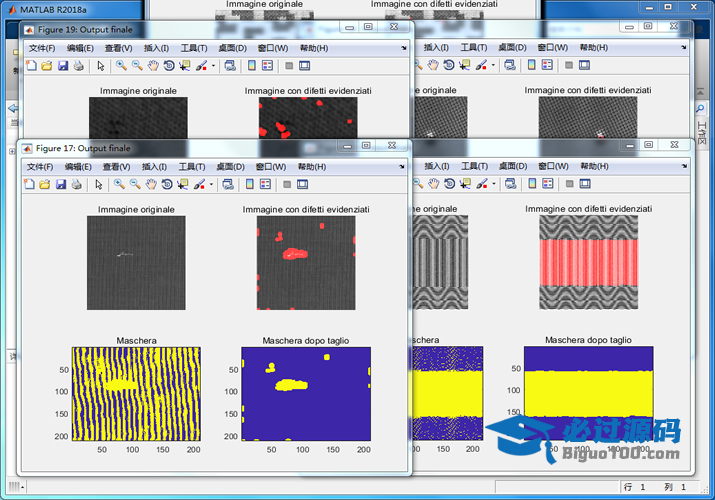
Task: Select Zoom In tool in Figure 17
Action: pos(120,184)
